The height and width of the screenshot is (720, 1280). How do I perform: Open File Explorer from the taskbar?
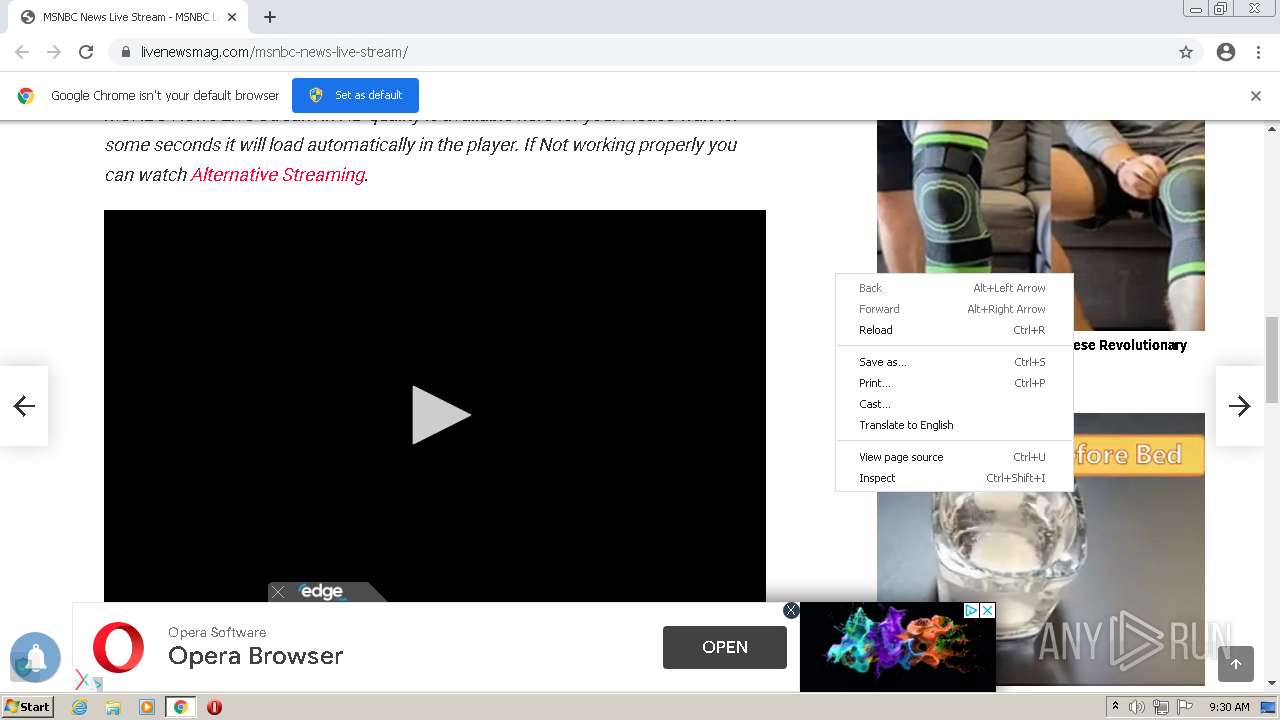coord(113,707)
